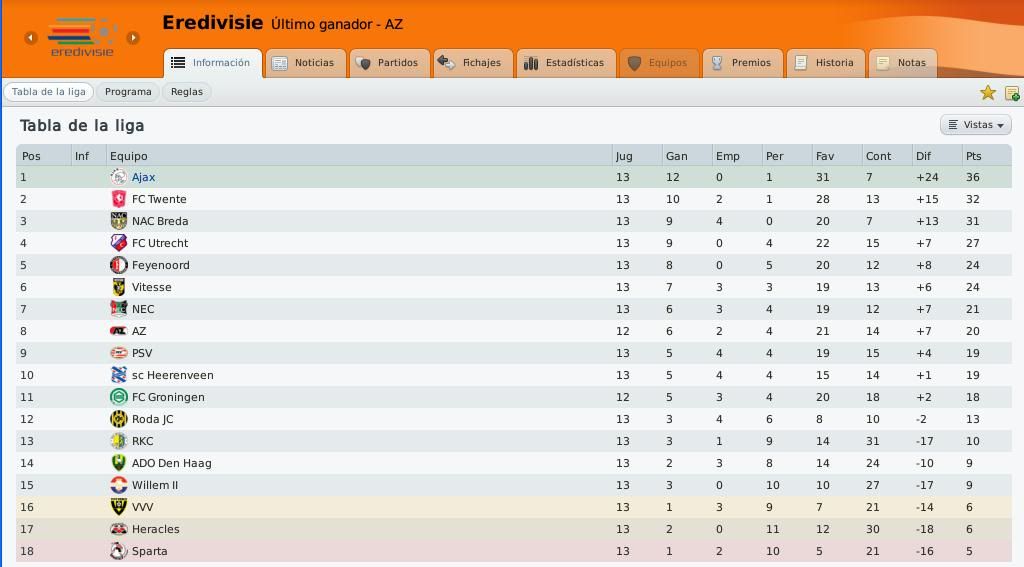
Task: Open the Fichajes tab
Action: [473, 63]
